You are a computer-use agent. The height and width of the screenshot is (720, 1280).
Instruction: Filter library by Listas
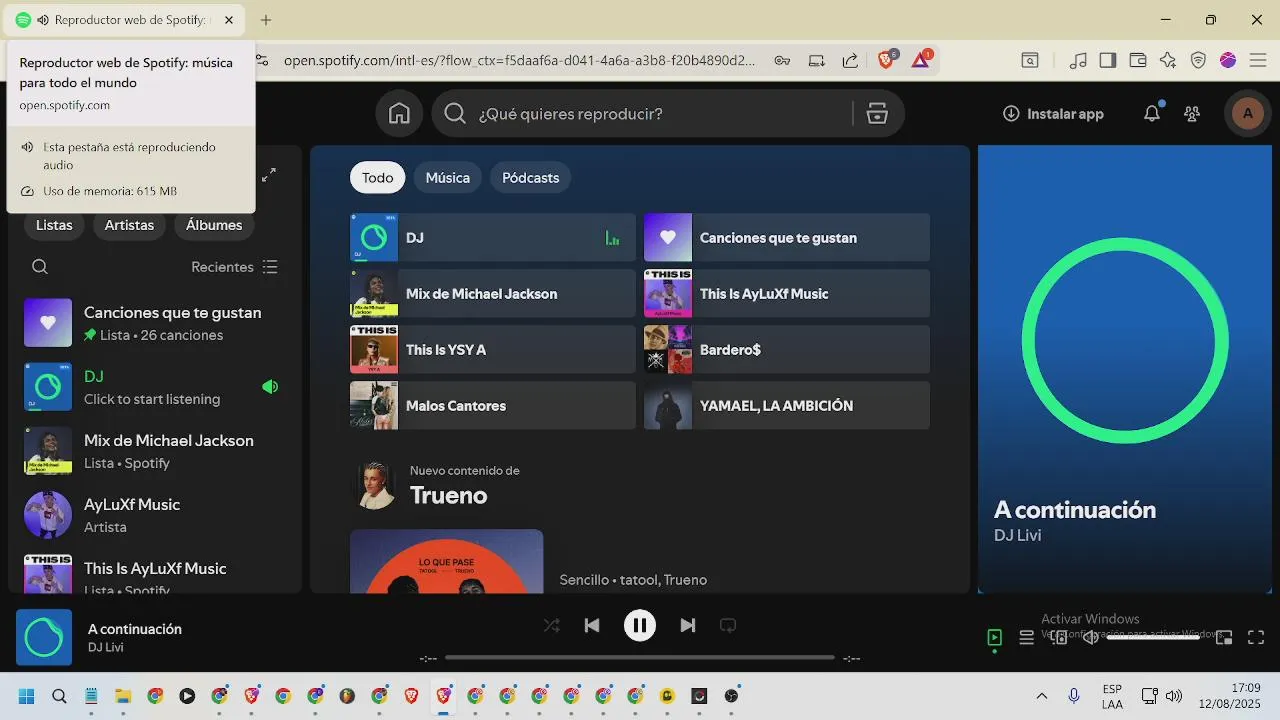click(54, 225)
